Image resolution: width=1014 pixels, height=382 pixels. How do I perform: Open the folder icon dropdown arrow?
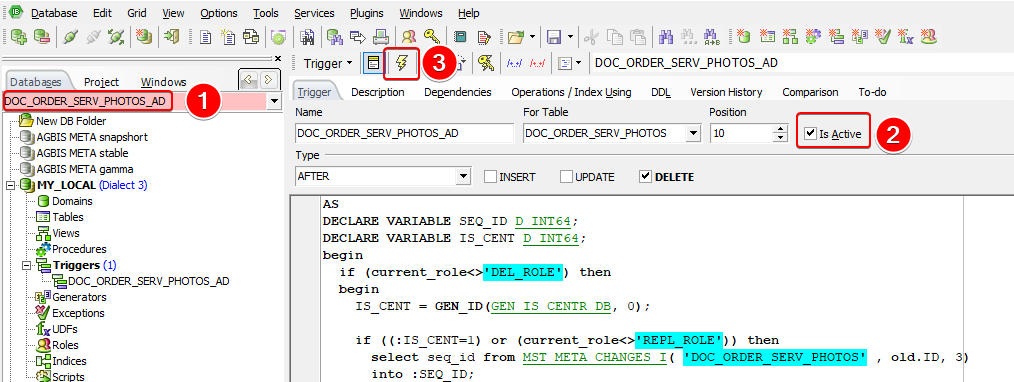[532, 37]
